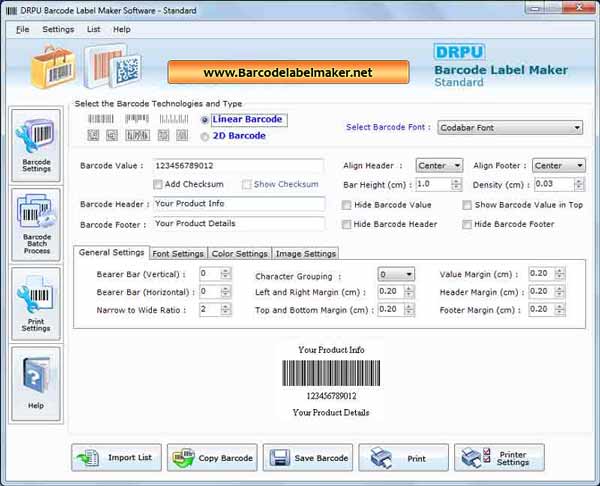Viewport: 600px width, 486px height.
Task: Click the shopping bag barcode logo icon
Action: tap(53, 67)
